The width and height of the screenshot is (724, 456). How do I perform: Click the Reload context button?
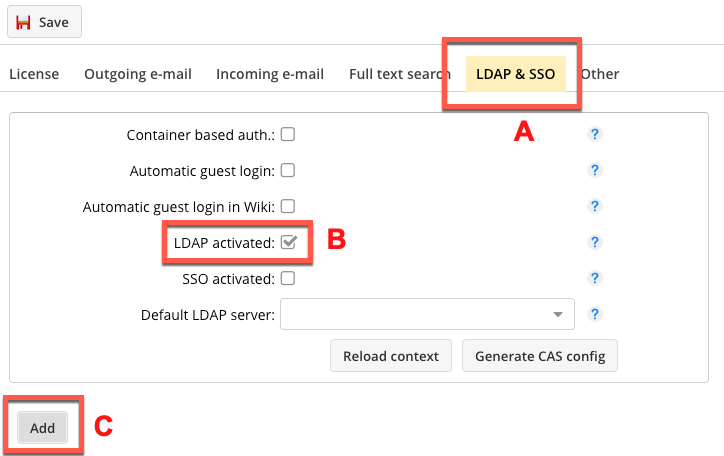pos(391,356)
